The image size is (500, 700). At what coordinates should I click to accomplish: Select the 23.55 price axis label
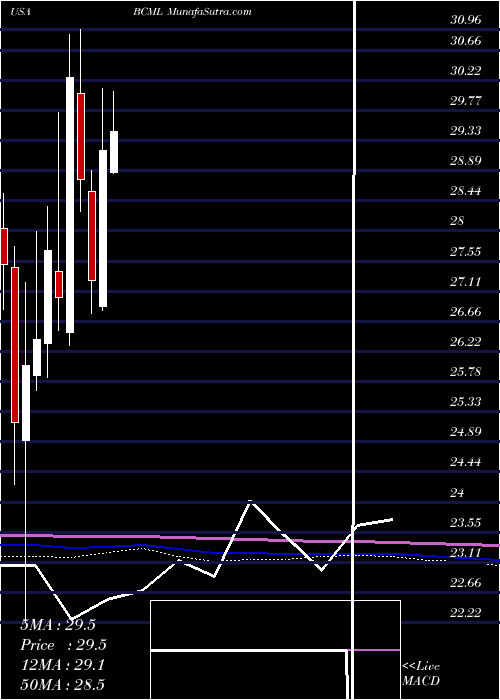point(466,522)
